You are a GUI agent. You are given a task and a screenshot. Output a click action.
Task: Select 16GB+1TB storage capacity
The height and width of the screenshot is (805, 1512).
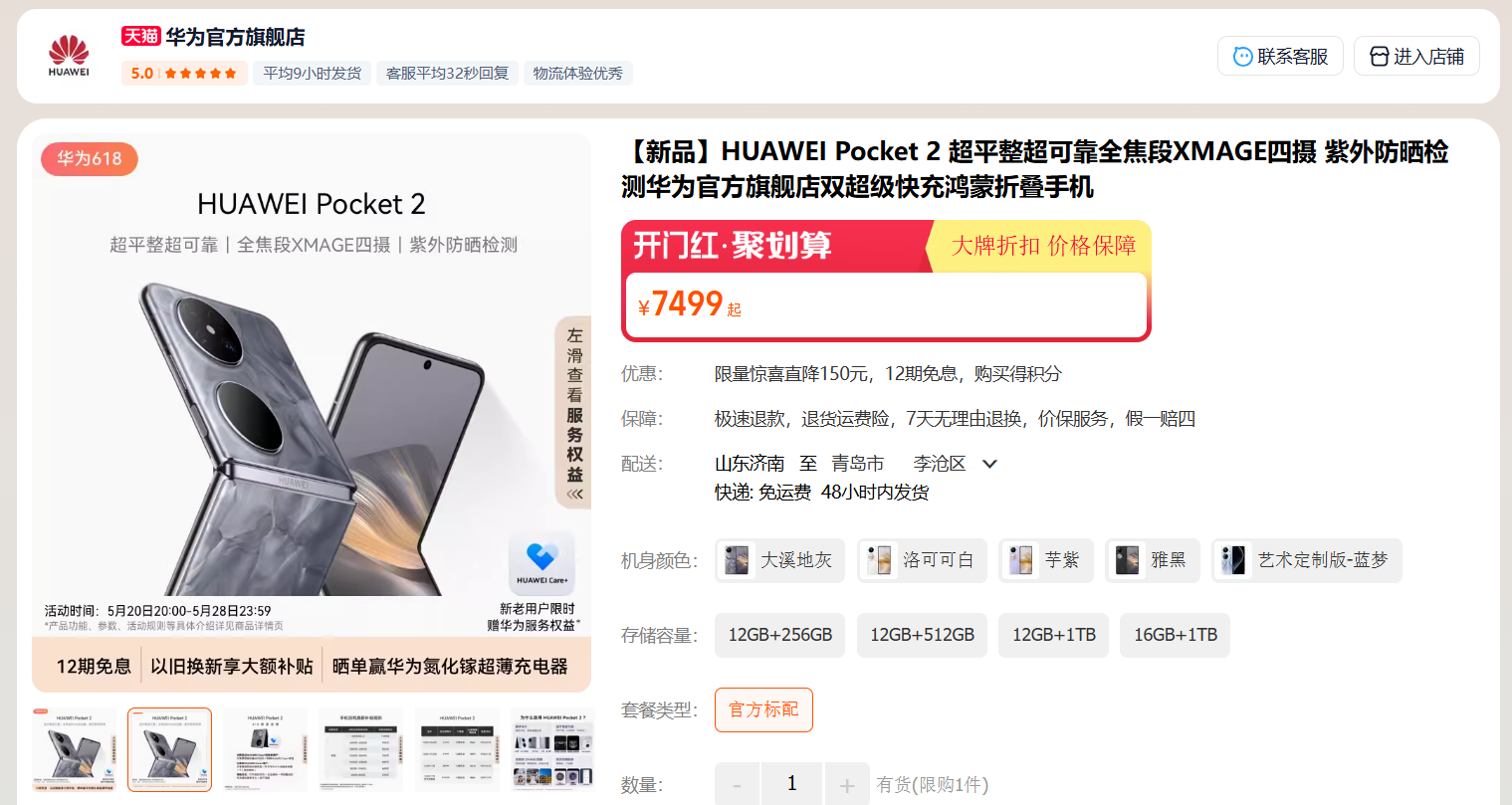click(1176, 635)
